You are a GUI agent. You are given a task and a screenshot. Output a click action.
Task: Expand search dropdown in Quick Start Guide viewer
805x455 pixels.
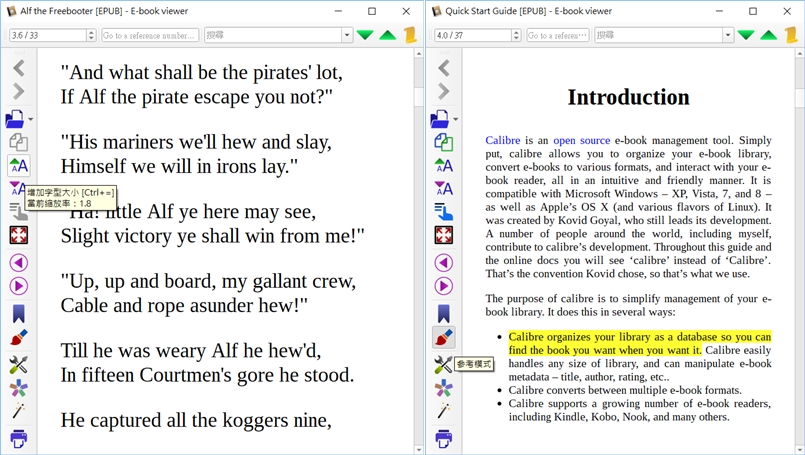(x=728, y=35)
